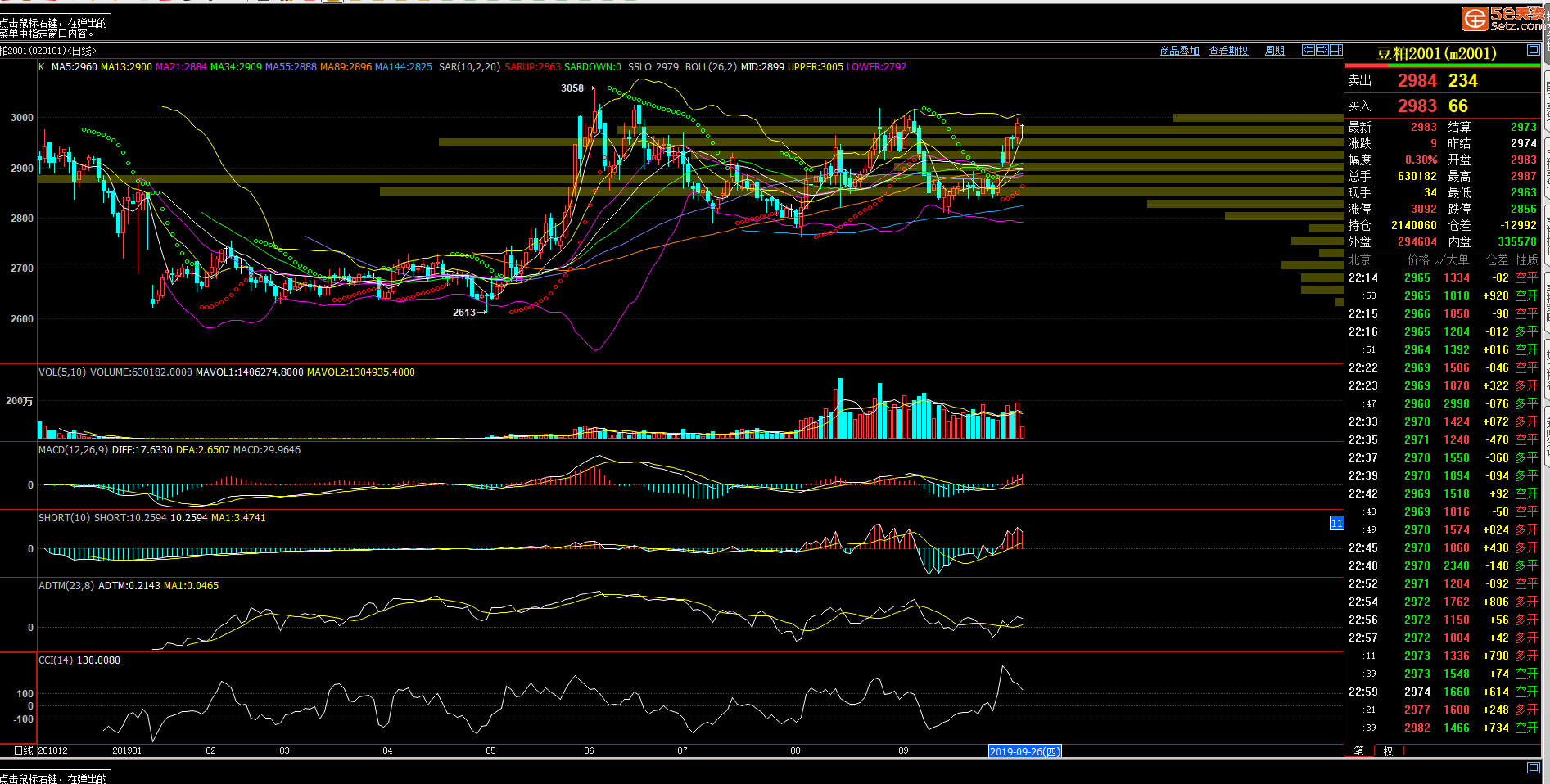Click the 豆粕2001(m2001) contract title

point(1437,53)
